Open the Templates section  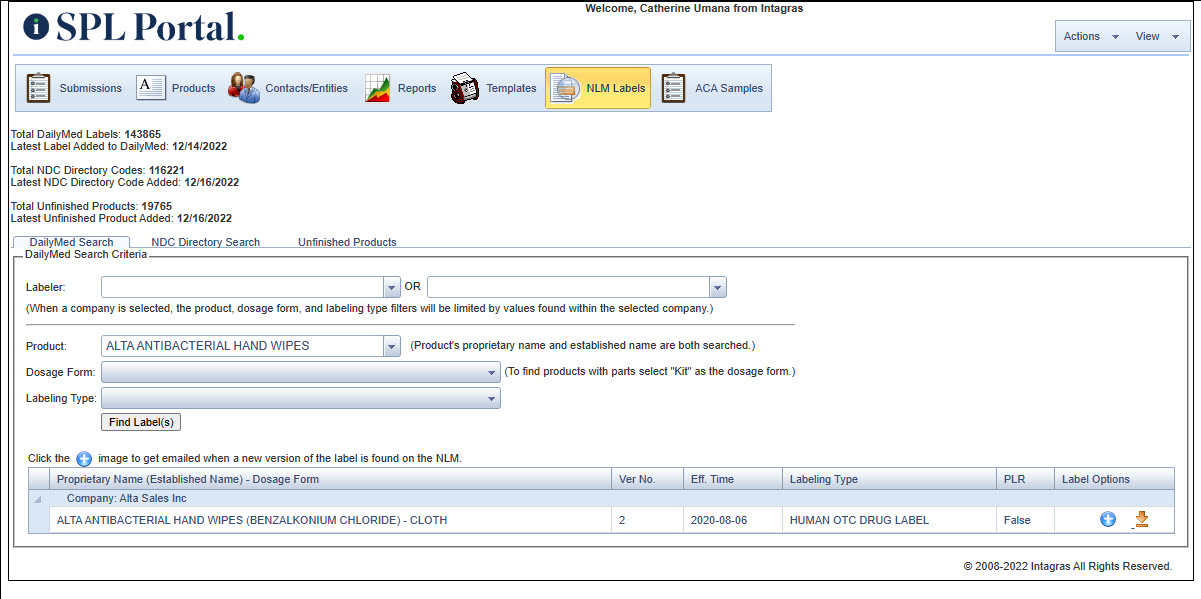pyautogui.click(x=494, y=88)
